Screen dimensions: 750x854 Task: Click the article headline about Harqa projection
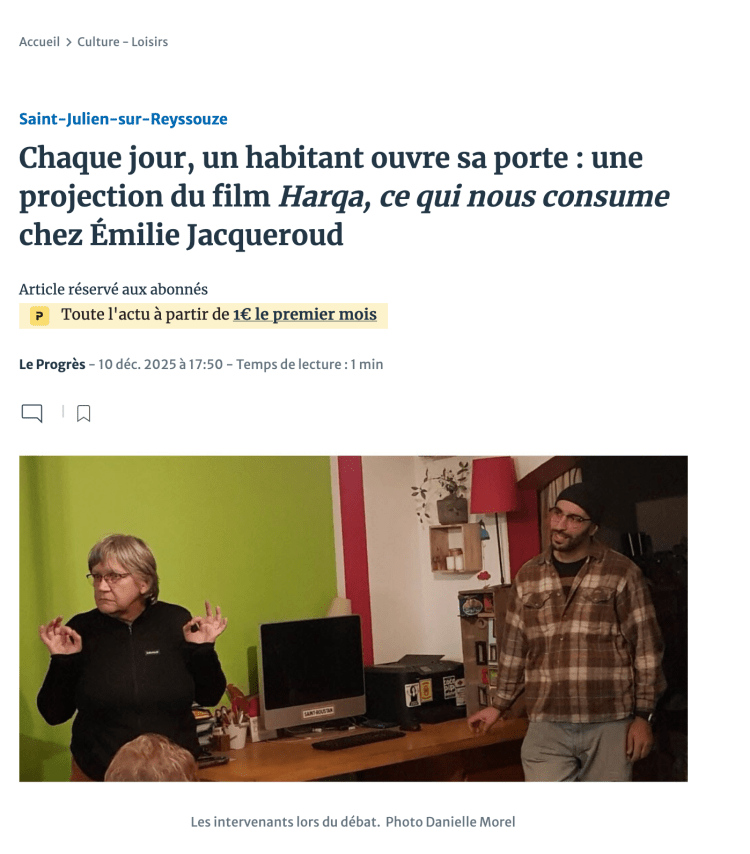click(344, 196)
